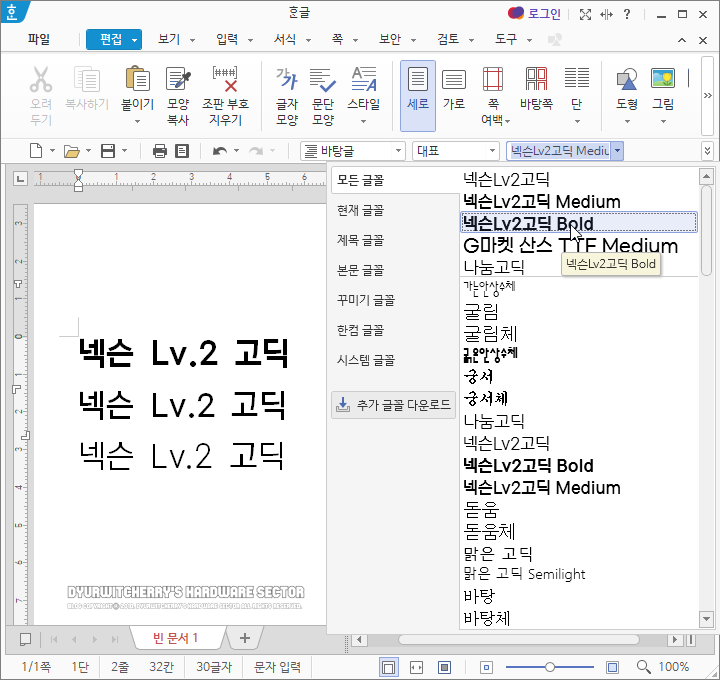Click the Print icon
This screenshot has height=680, width=720.
[159, 151]
